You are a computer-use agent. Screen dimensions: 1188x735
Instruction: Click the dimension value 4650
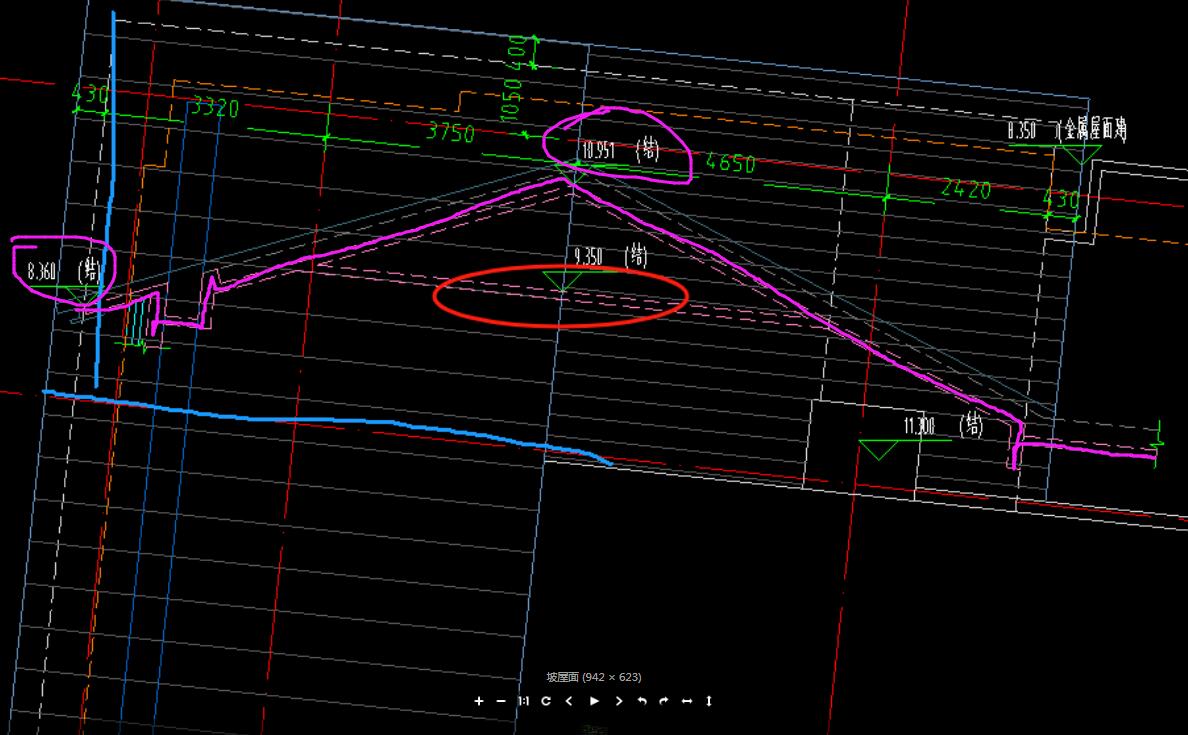point(730,163)
